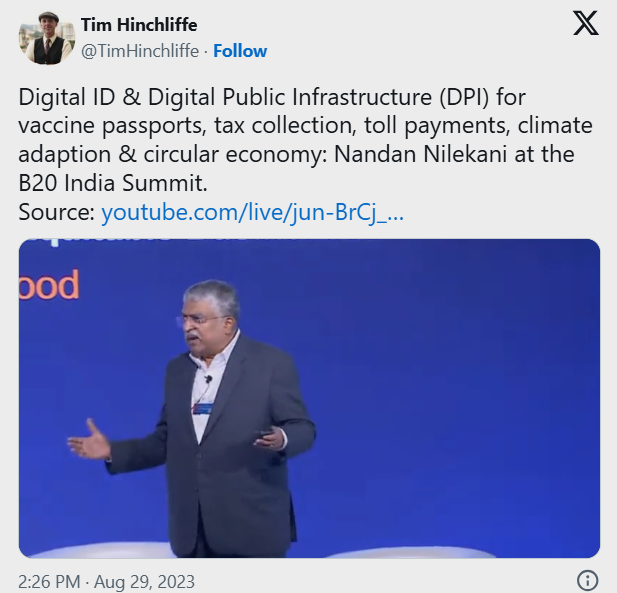Open the @TimHinchliffe handle link
617x593 pixels.
coord(139,50)
